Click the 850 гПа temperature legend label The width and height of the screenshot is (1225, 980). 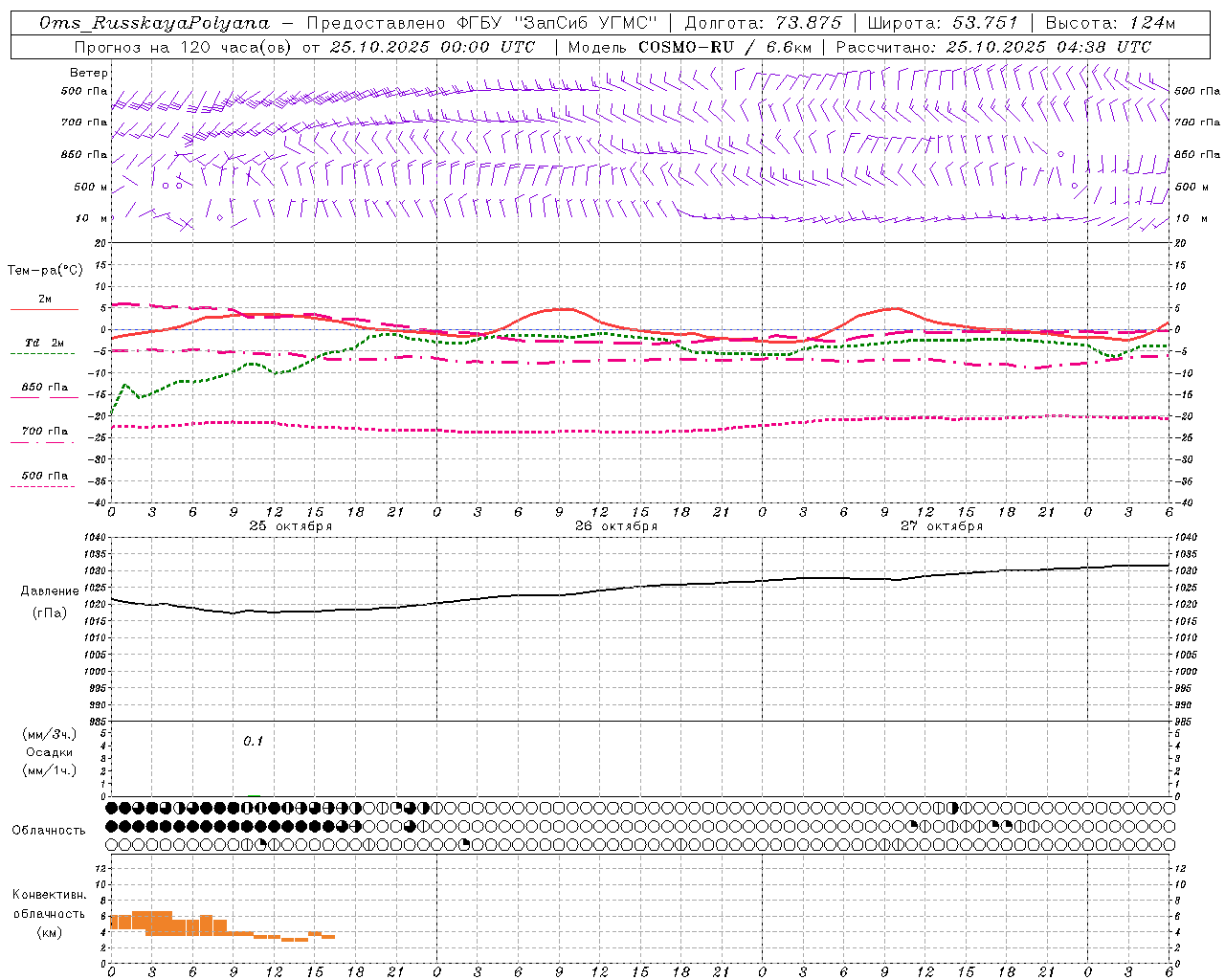coord(45,388)
